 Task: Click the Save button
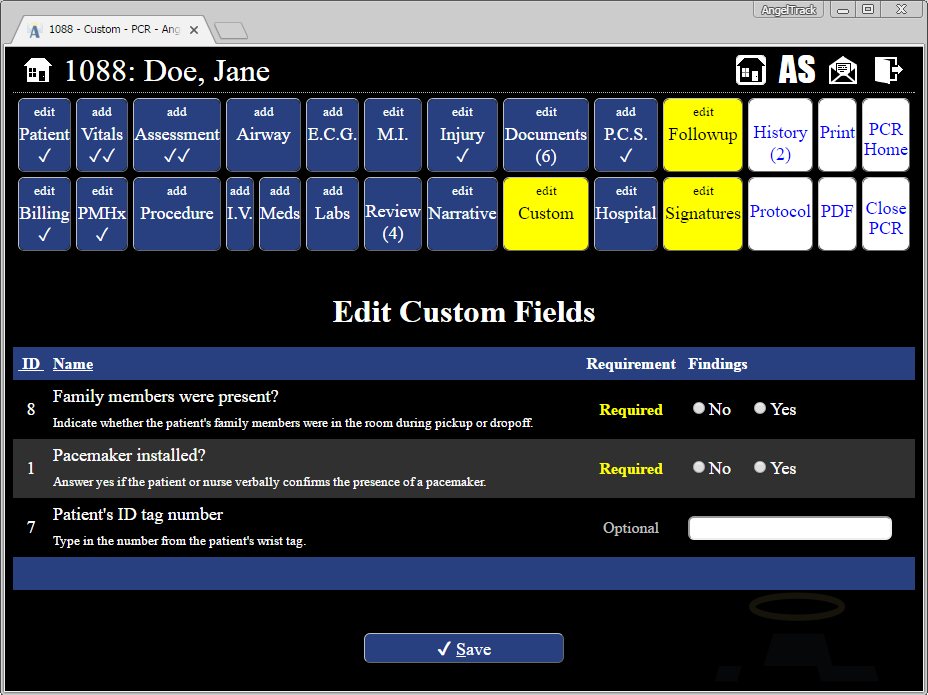[463, 648]
